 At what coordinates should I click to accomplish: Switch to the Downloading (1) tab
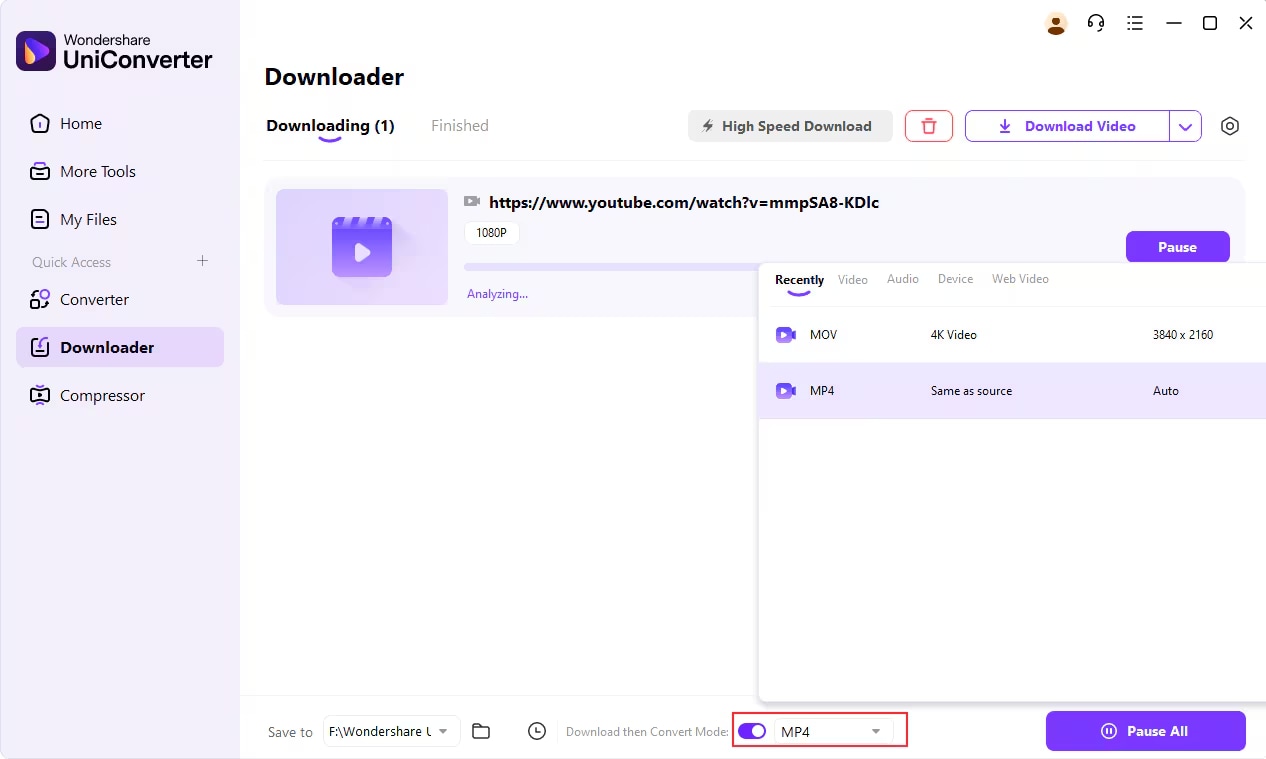330,126
